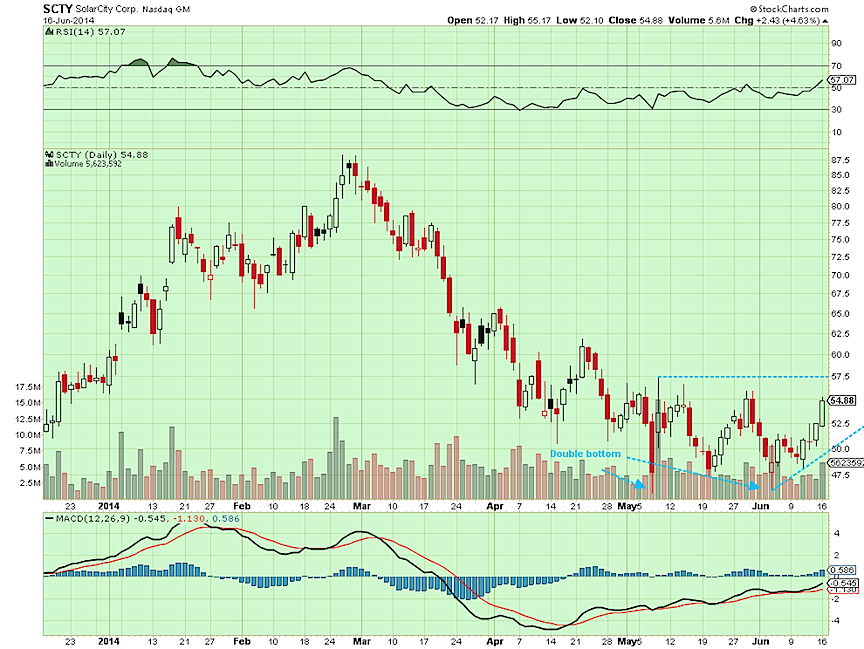Click the 47.5 price axis label
The width and height of the screenshot is (864, 649).
point(840,474)
